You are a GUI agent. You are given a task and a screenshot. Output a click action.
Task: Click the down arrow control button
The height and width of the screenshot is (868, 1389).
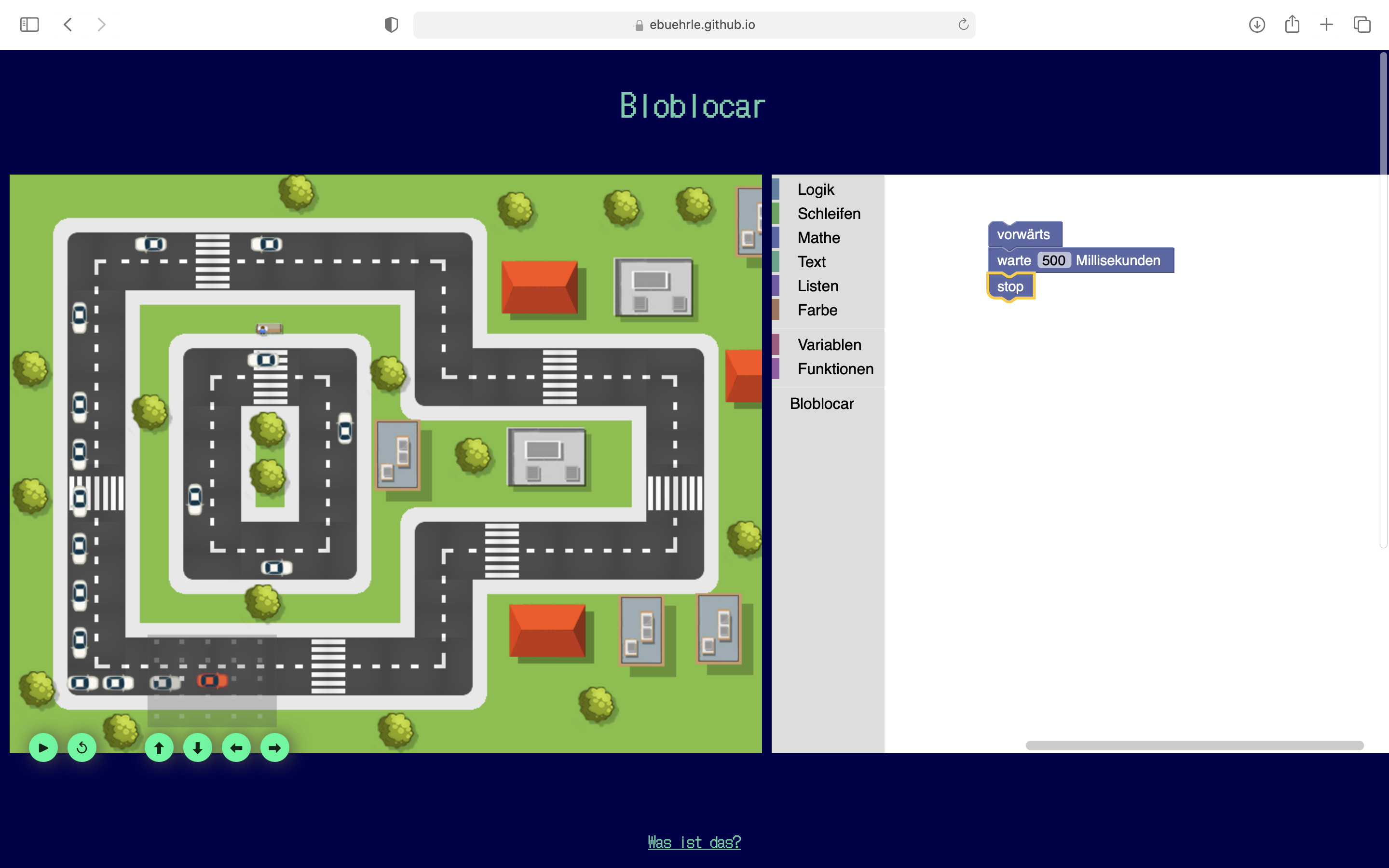point(197,747)
